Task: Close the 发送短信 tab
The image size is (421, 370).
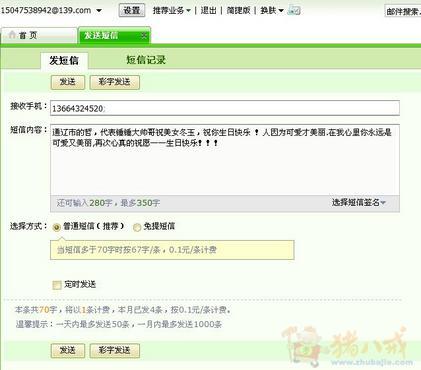Action: [144, 35]
